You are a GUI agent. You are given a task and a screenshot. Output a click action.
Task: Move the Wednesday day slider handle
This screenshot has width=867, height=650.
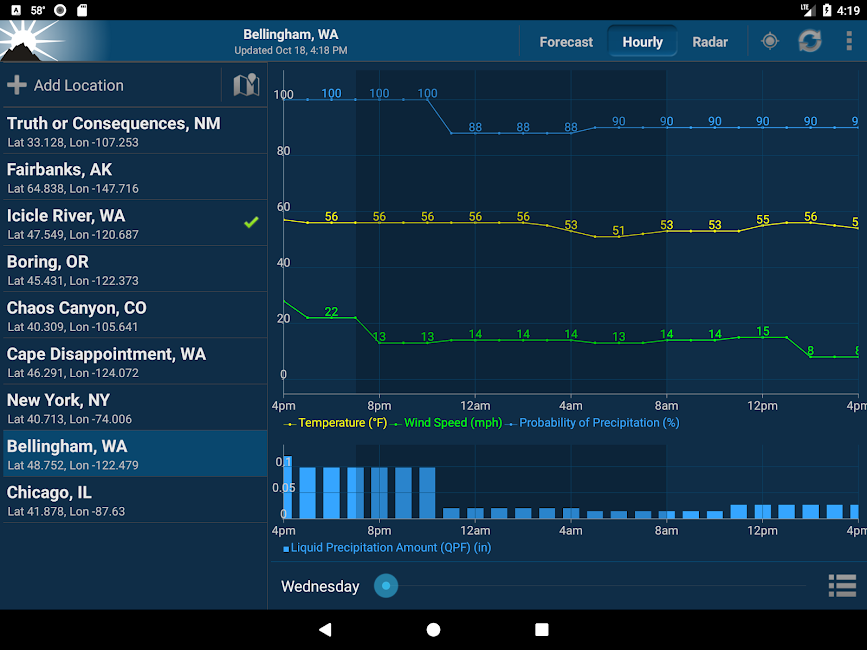386,586
